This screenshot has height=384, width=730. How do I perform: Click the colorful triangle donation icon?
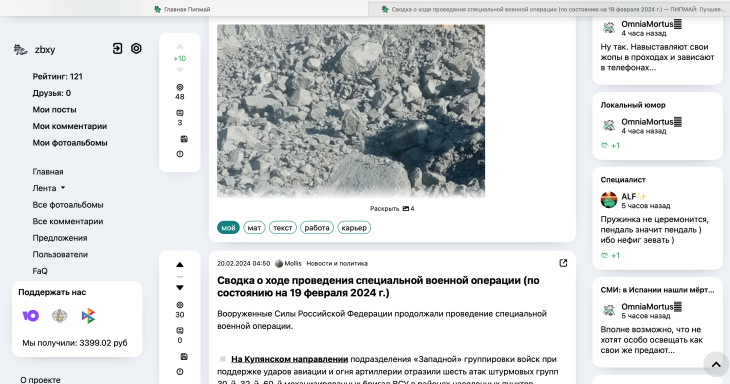point(88,316)
